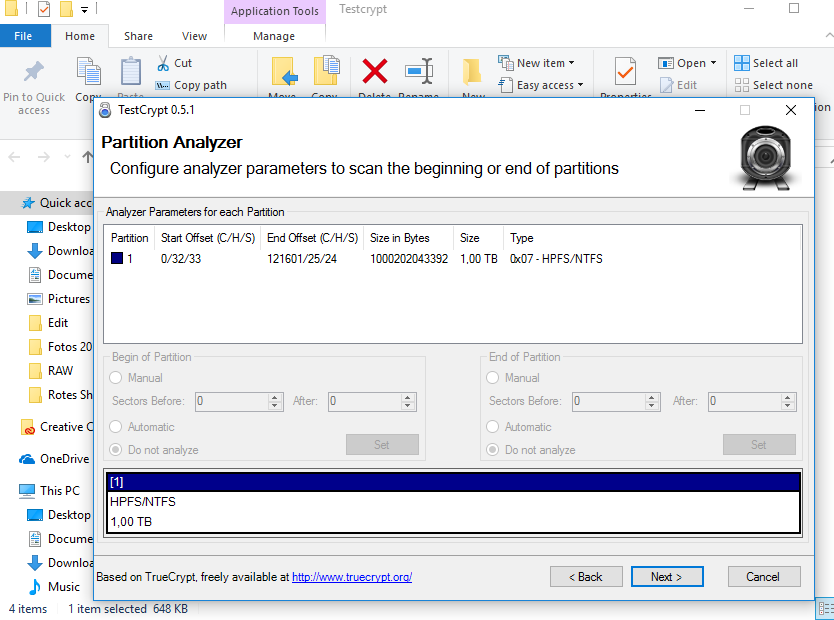Click the TestCrypt webcam logo image

coord(766,157)
